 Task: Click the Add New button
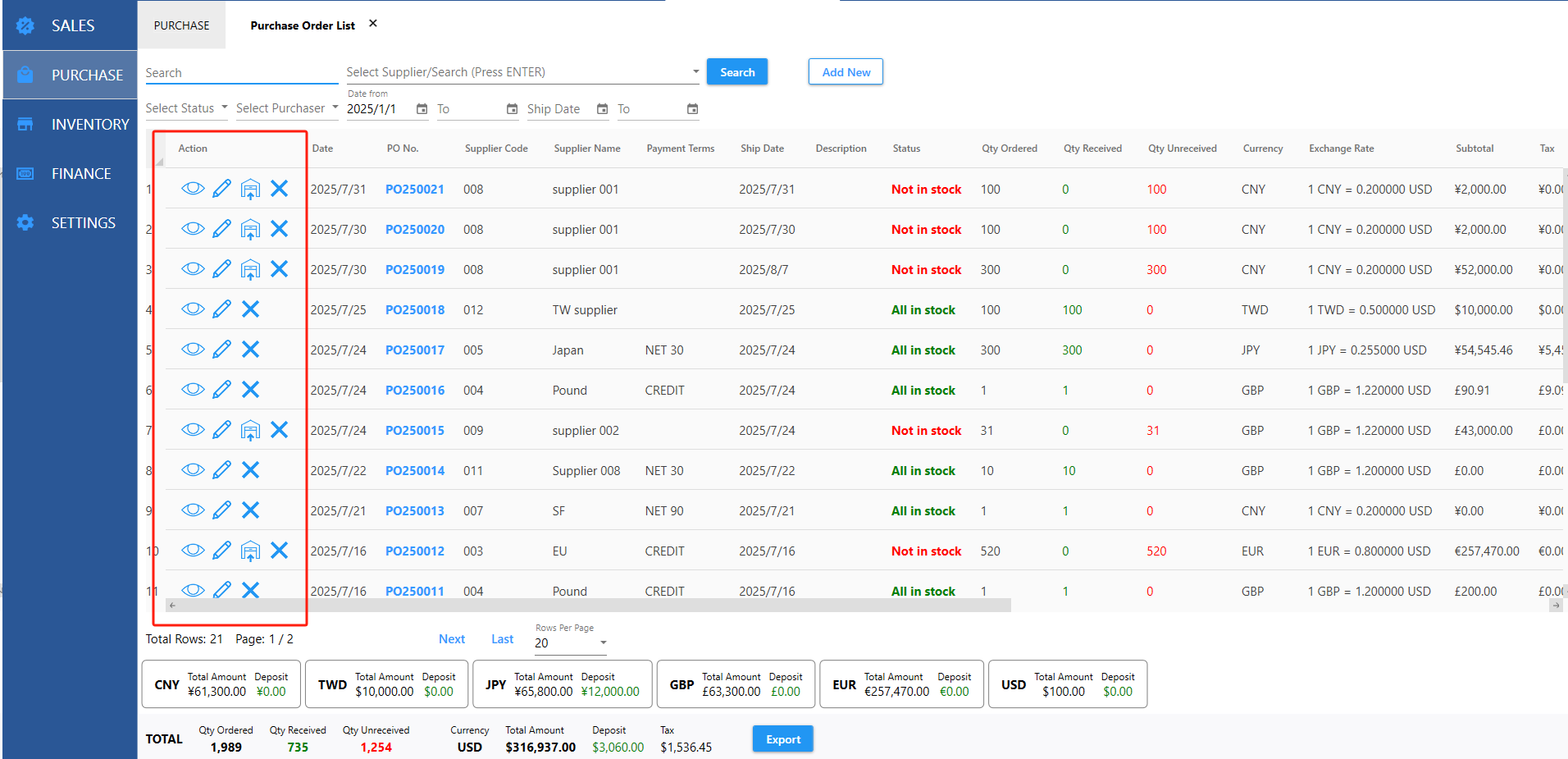[x=846, y=72]
